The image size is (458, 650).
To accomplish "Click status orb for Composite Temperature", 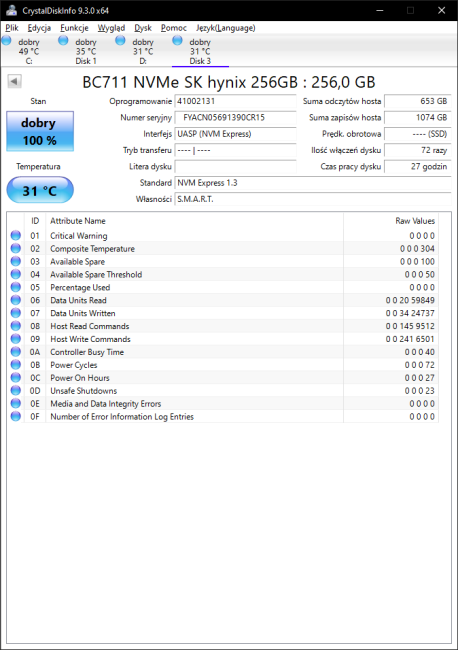I will pos(16,248).
